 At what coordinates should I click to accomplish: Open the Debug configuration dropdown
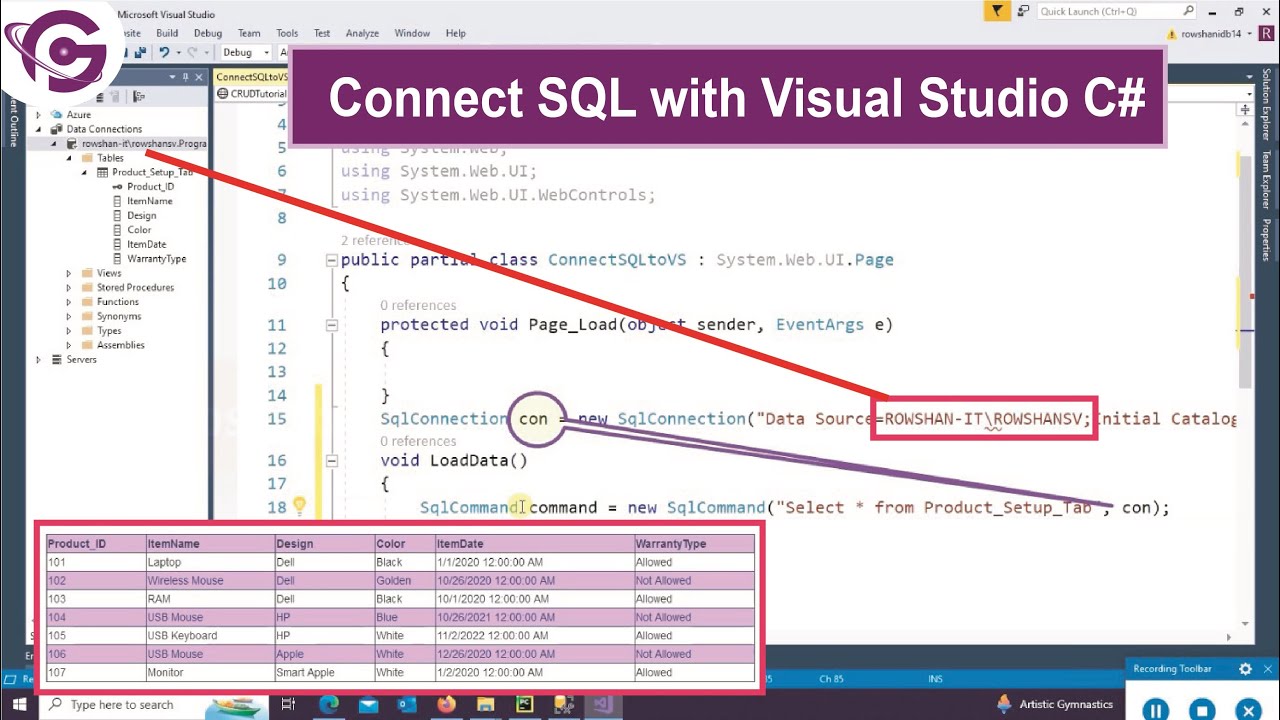(245, 52)
